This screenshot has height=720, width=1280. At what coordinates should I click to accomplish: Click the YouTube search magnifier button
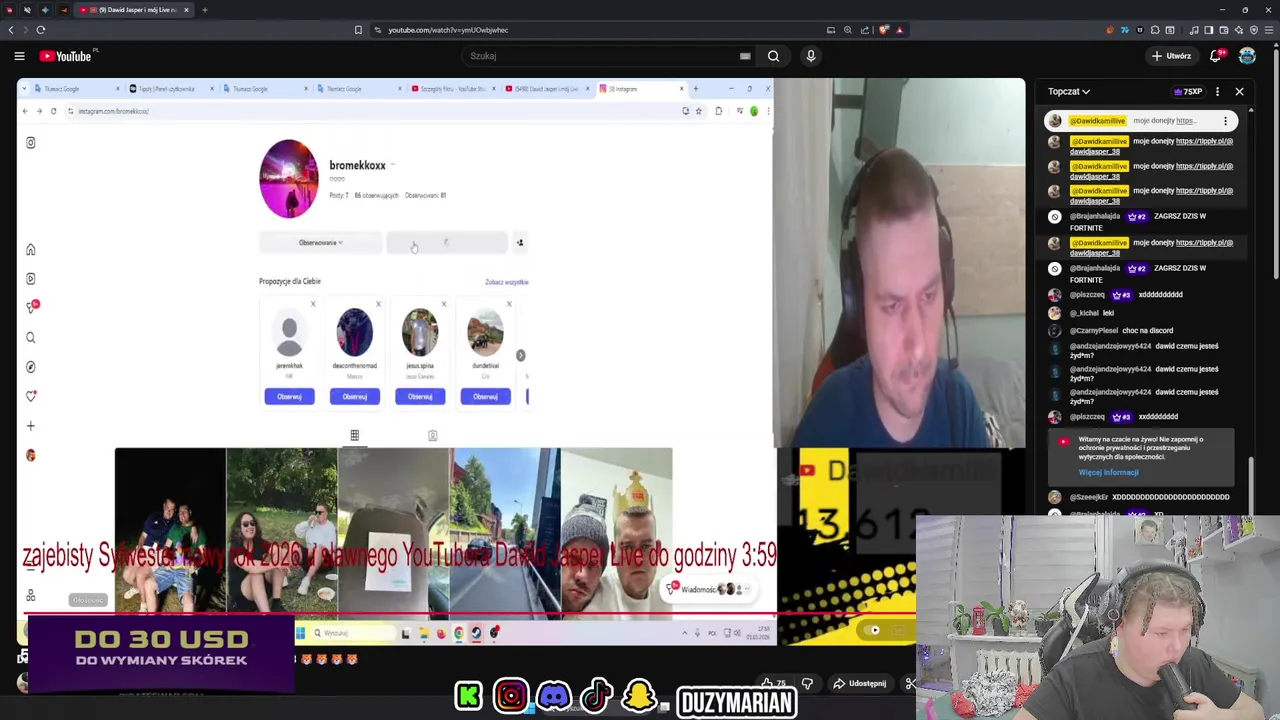[x=773, y=56]
